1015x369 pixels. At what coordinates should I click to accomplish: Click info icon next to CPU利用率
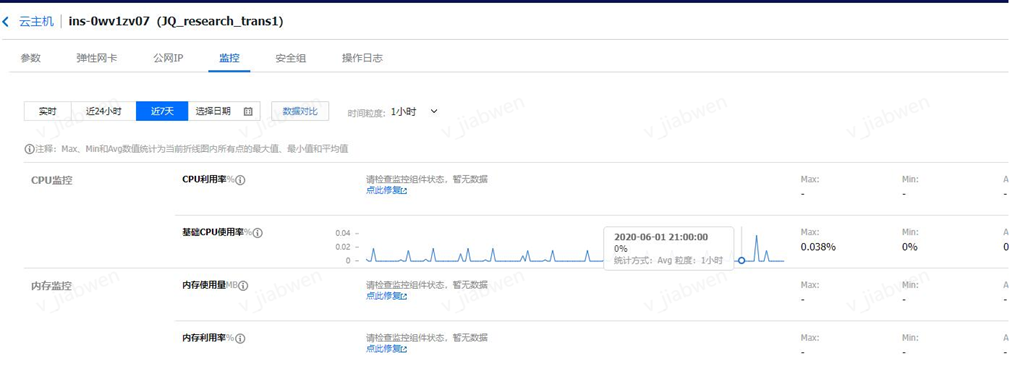click(240, 180)
